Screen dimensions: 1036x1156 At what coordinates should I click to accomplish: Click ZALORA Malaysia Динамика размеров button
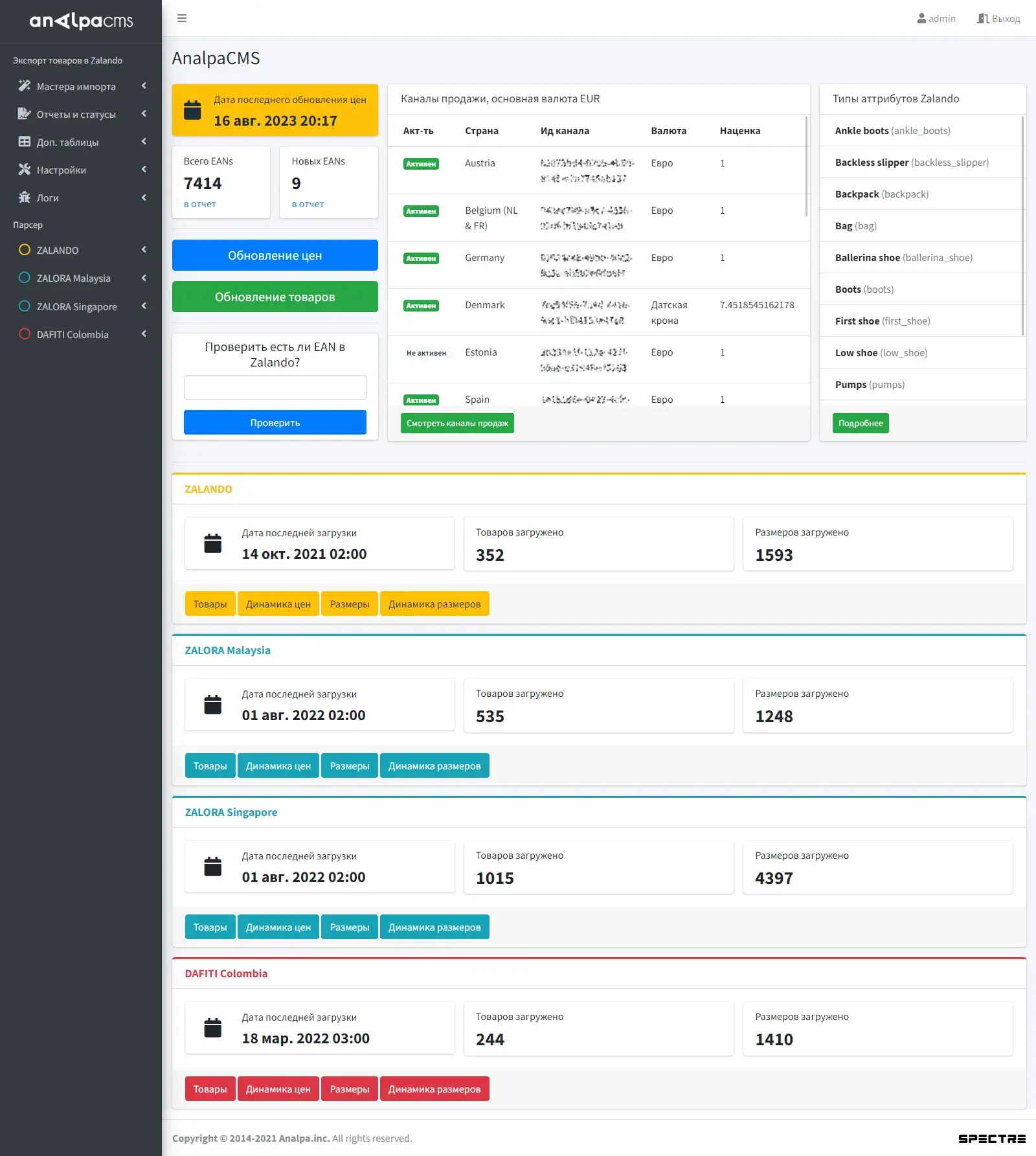[x=434, y=765]
